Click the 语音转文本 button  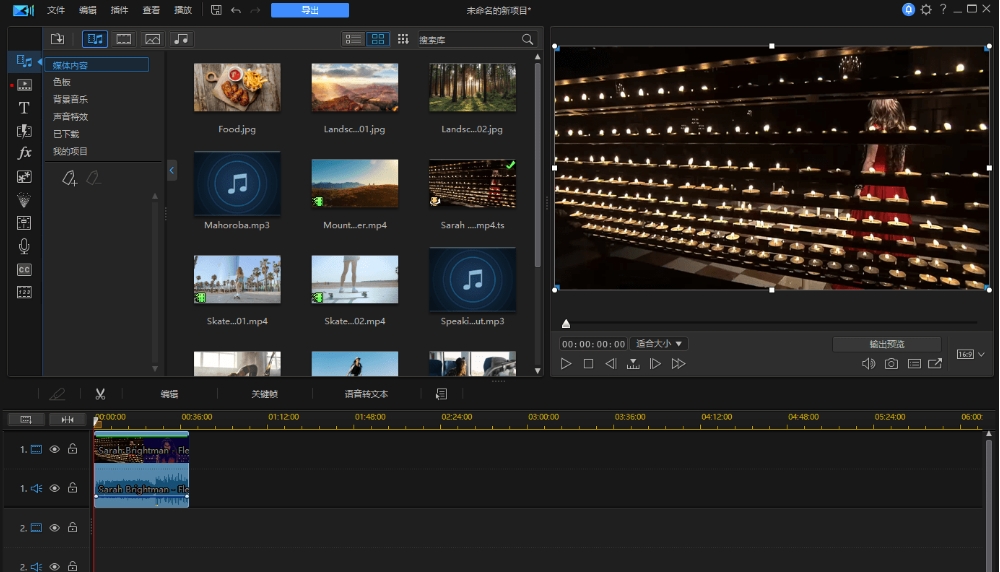(366, 394)
